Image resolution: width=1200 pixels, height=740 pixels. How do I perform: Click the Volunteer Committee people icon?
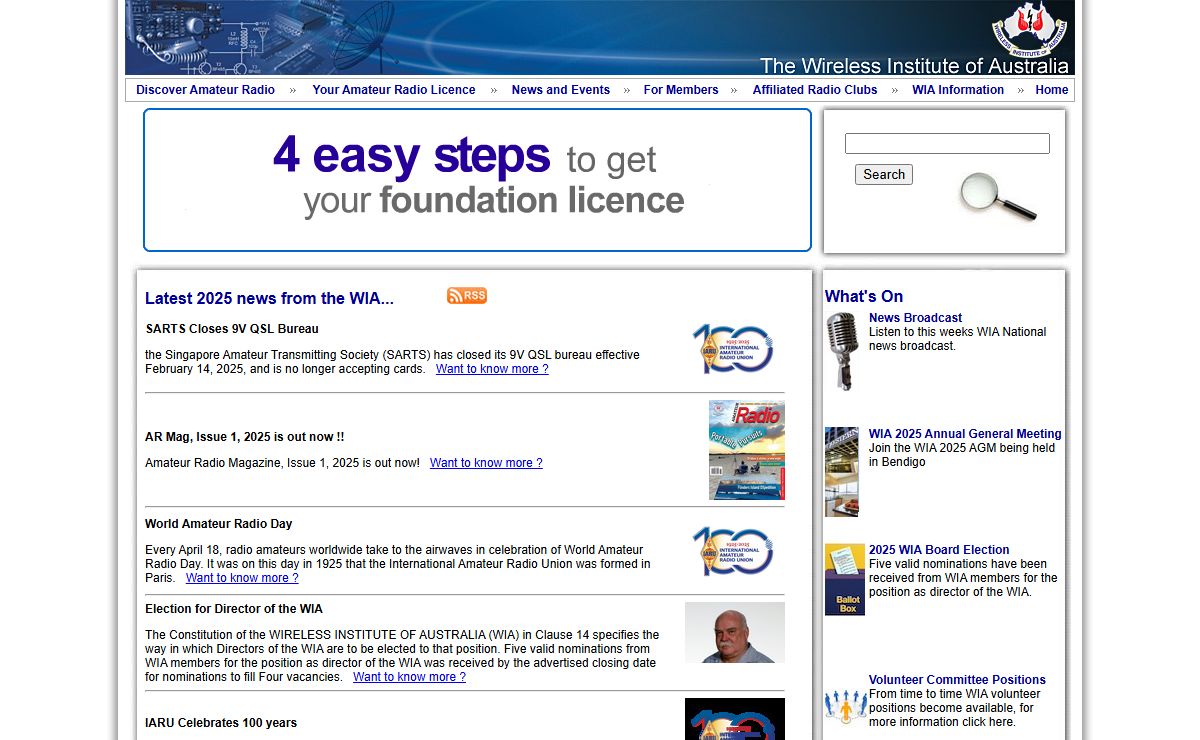[x=845, y=705]
